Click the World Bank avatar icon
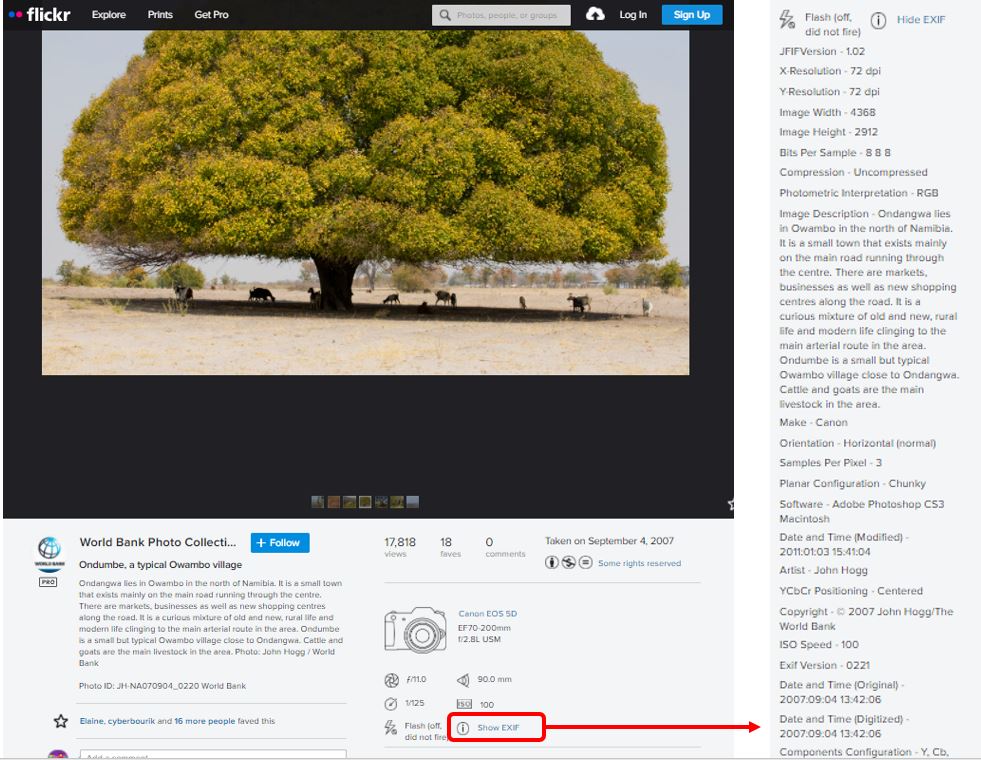 point(48,550)
